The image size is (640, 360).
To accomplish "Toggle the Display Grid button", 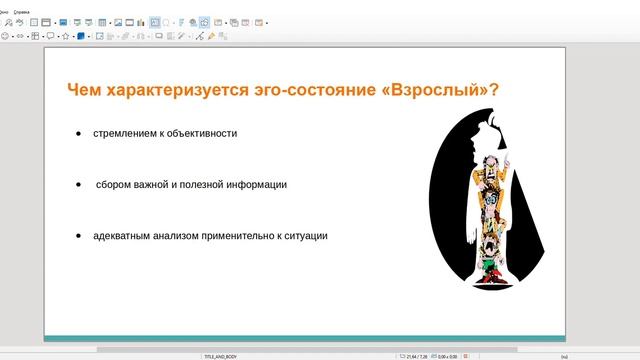I will (x=34, y=23).
